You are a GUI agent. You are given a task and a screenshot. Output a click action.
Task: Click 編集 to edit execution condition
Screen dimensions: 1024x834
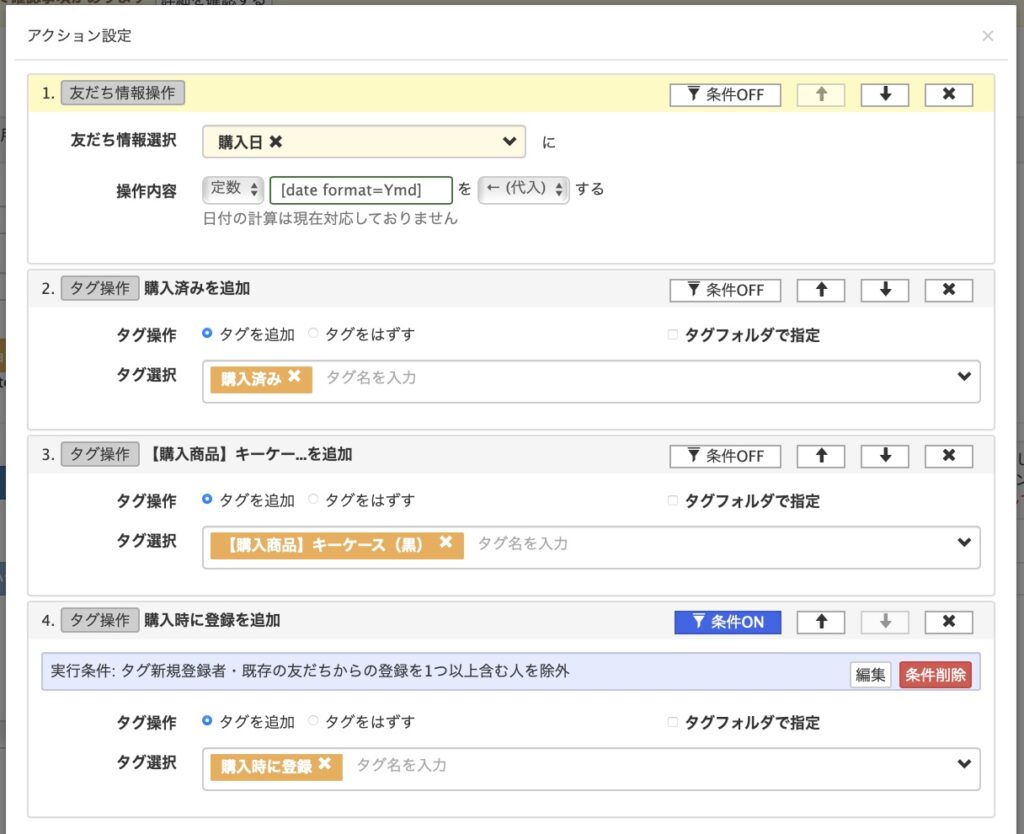coord(870,674)
